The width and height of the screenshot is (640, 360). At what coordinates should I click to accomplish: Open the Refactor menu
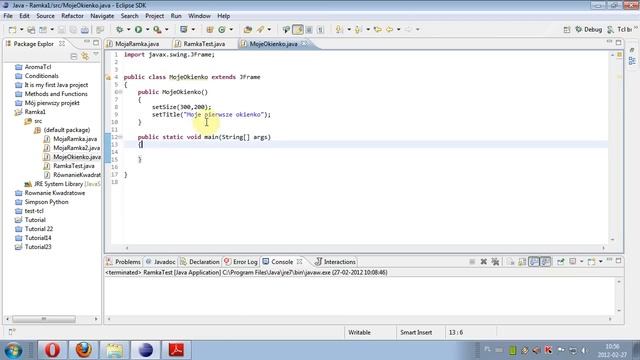click(x=72, y=16)
